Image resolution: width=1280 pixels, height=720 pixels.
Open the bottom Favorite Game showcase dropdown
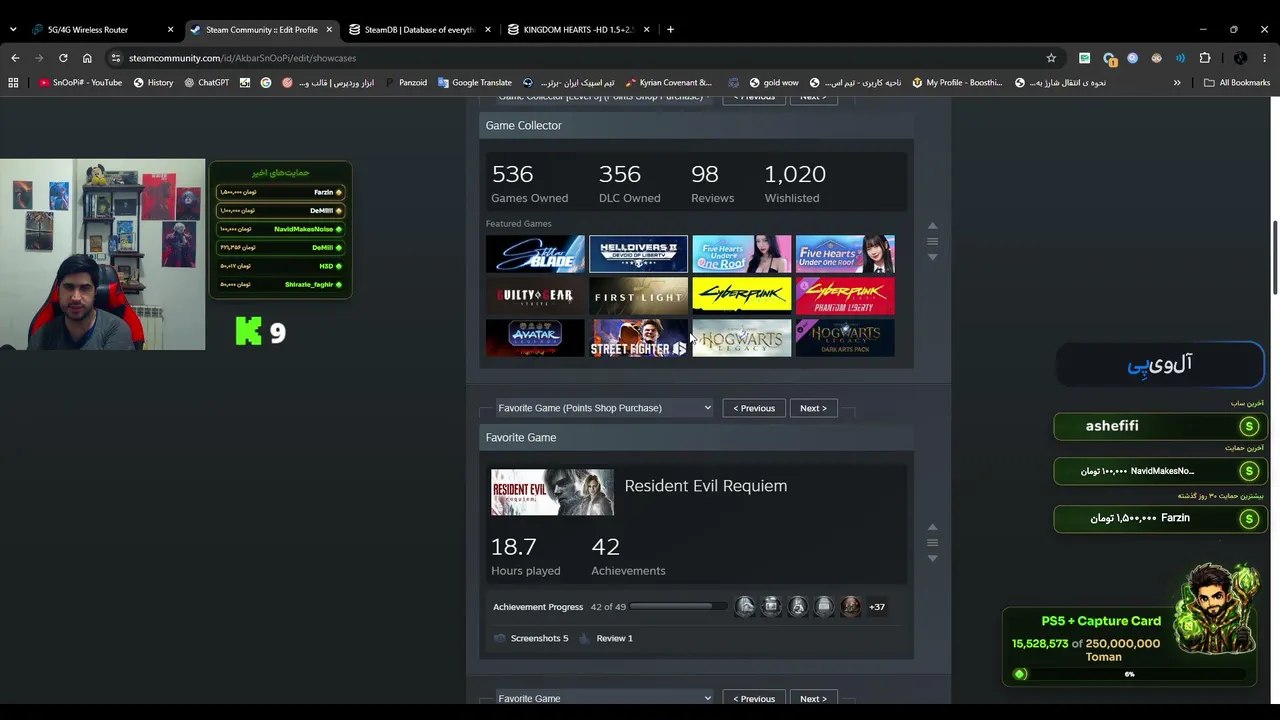604,698
